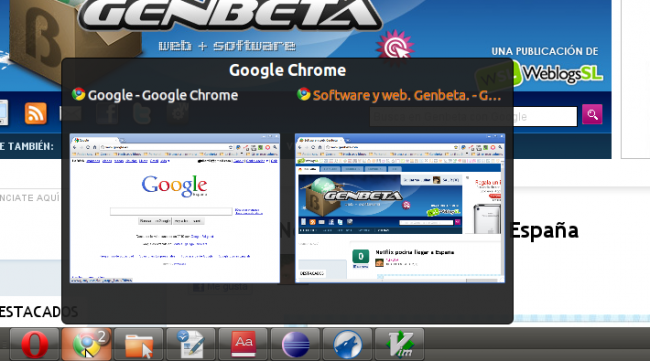Open Opera from the dock
The image size is (650, 361).
pos(34,344)
